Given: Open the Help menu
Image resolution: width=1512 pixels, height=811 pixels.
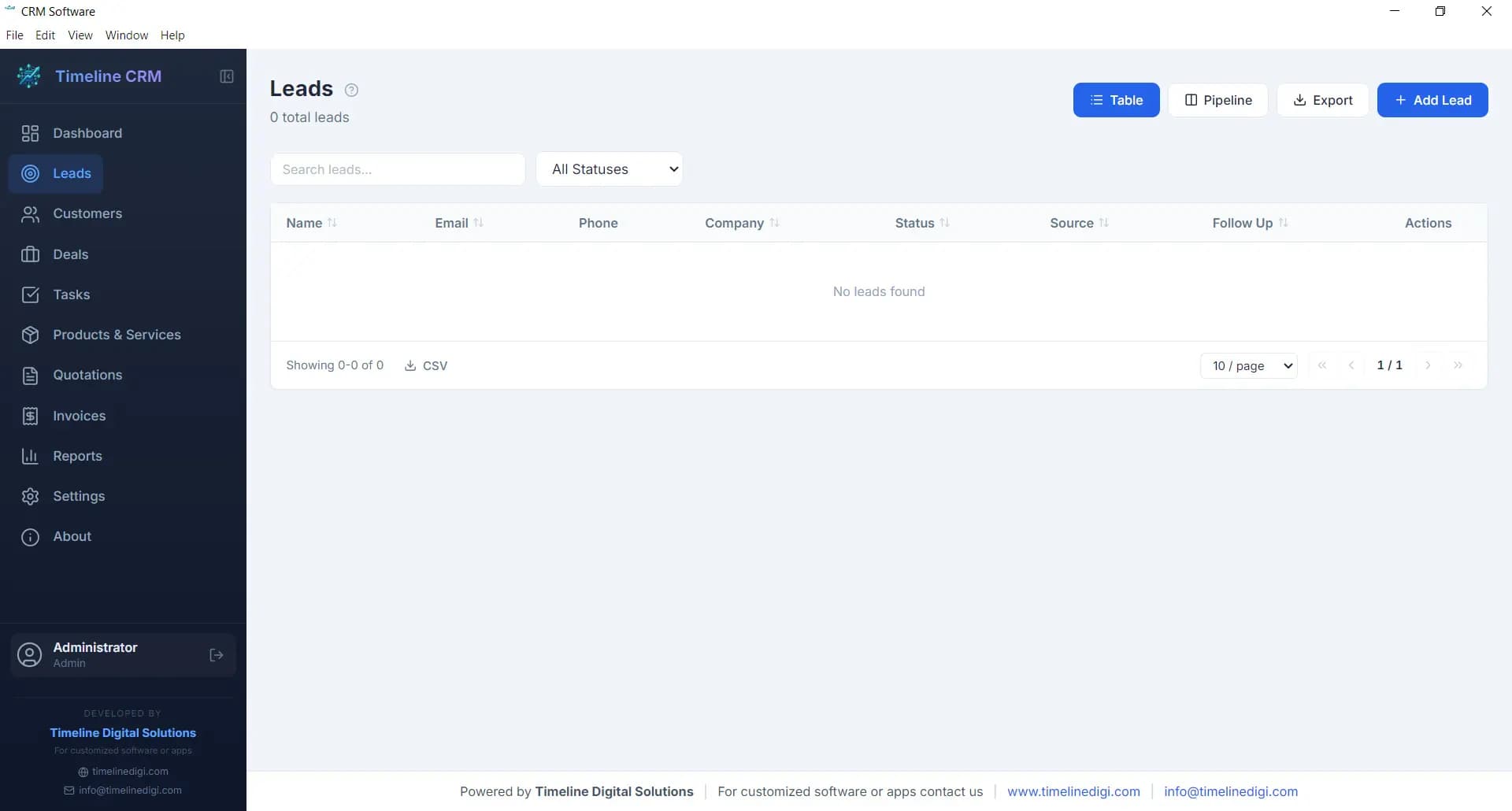Looking at the screenshot, I should point(172,35).
